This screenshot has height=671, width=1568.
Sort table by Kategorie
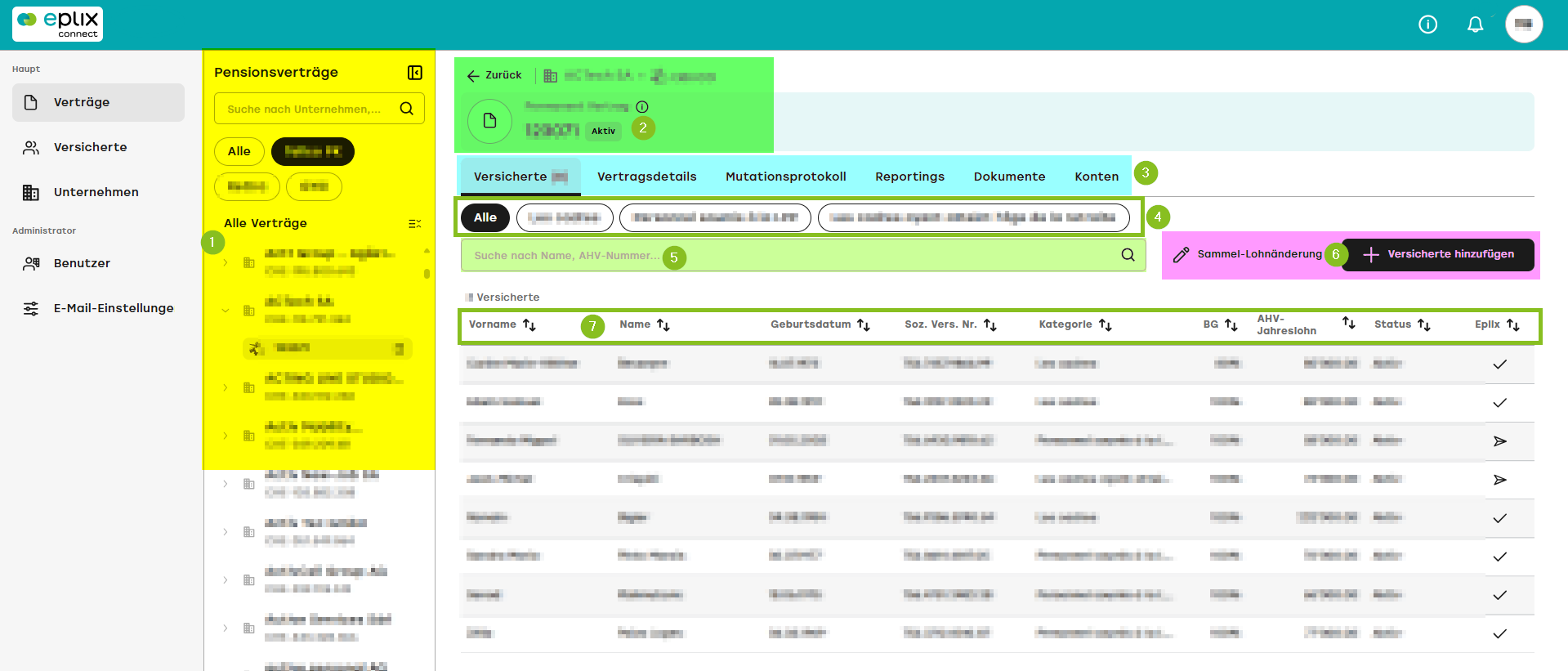pyautogui.click(x=1106, y=324)
